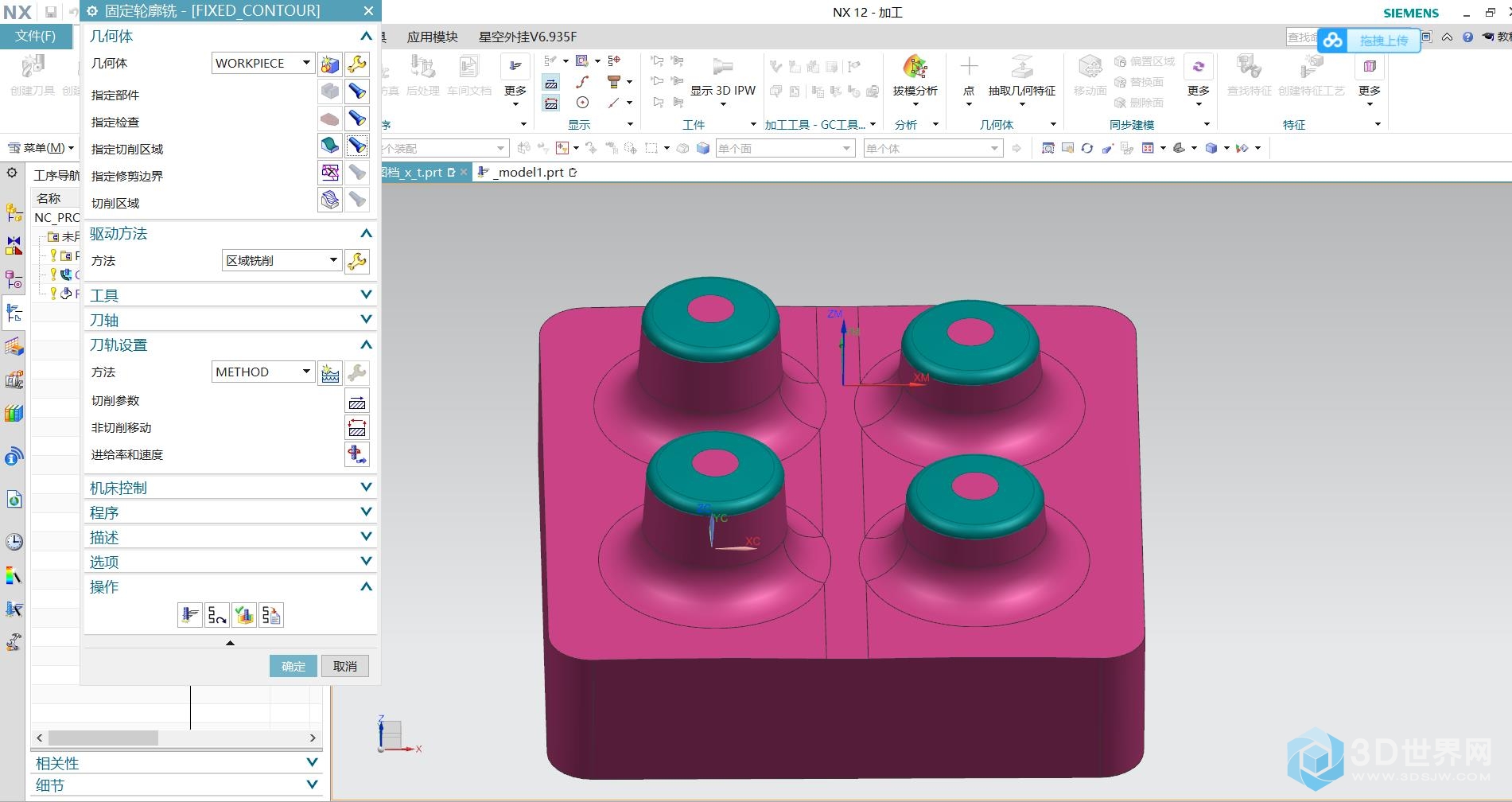Screen dimensions: 1512x802
Task: Switch to the 应用模块 ribbon tab
Action: point(432,37)
